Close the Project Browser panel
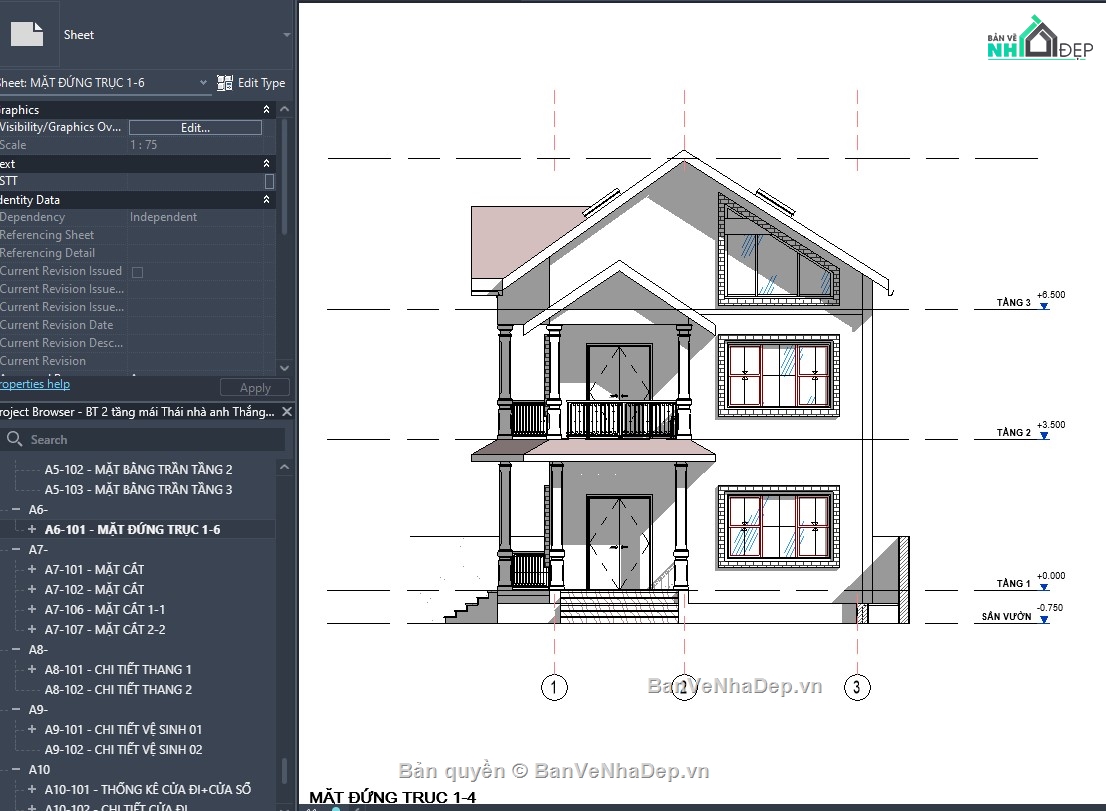 click(287, 411)
